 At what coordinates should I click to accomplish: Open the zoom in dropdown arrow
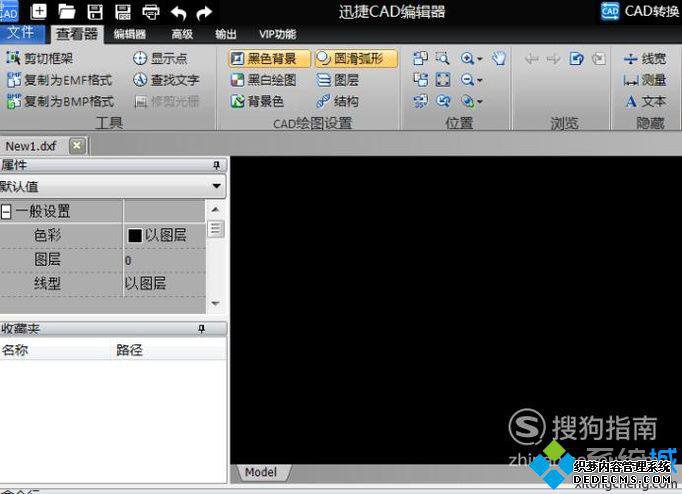[480, 59]
